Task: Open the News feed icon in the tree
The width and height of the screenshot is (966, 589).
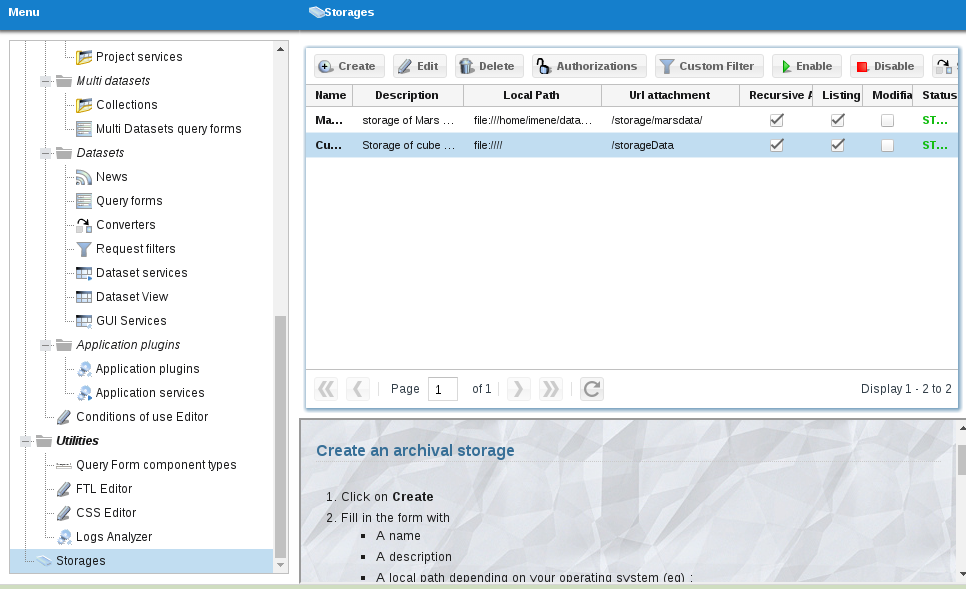Action: (x=84, y=177)
